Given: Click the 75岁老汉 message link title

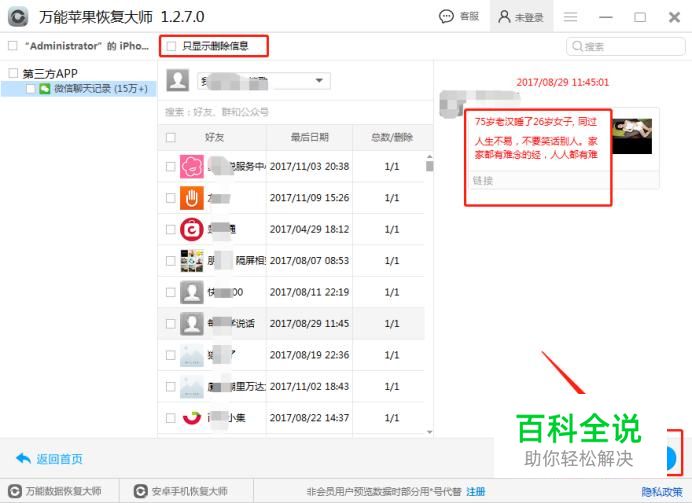Looking at the screenshot, I should click(x=536, y=121).
